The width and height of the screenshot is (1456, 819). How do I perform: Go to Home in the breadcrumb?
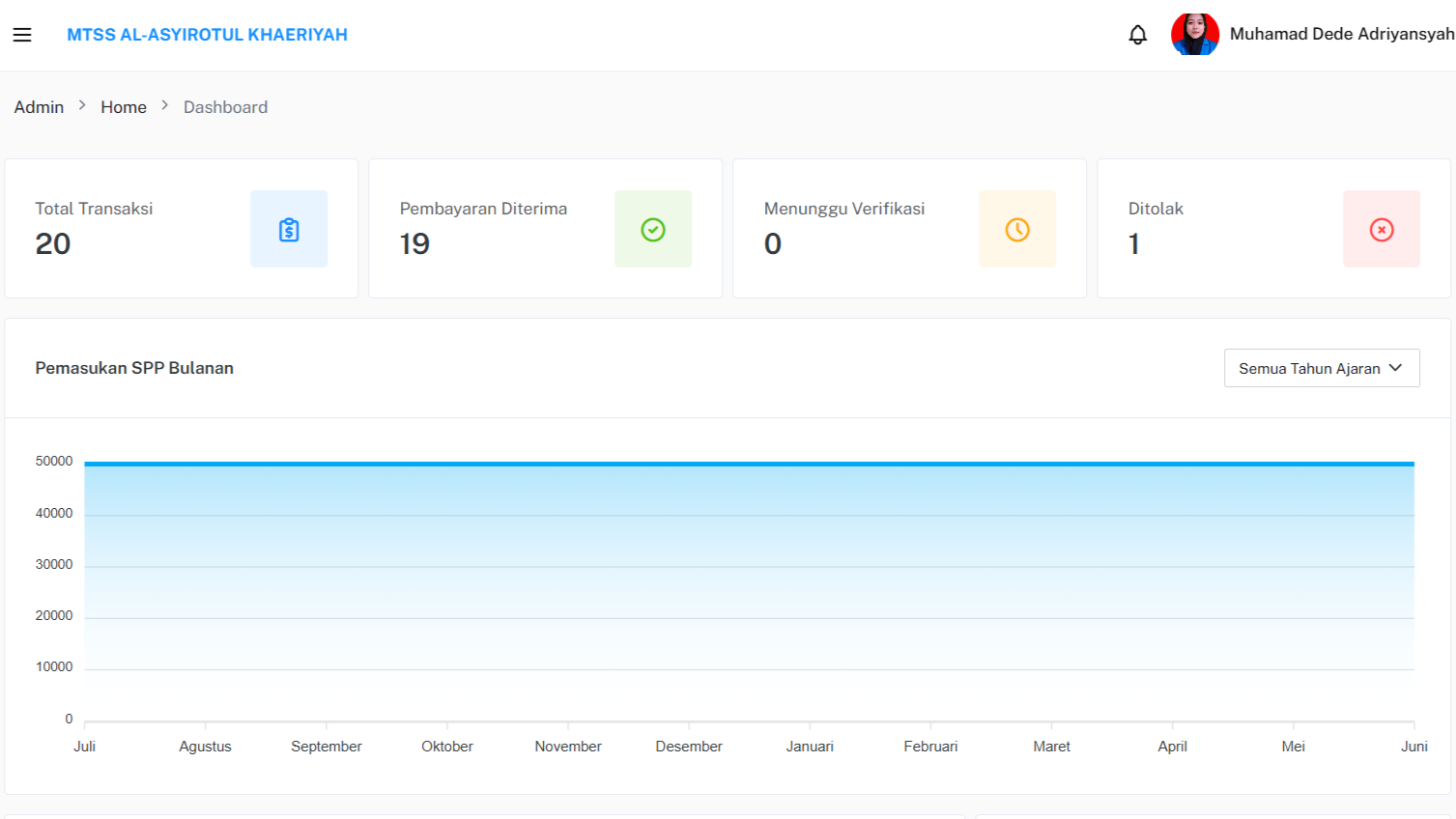(124, 107)
